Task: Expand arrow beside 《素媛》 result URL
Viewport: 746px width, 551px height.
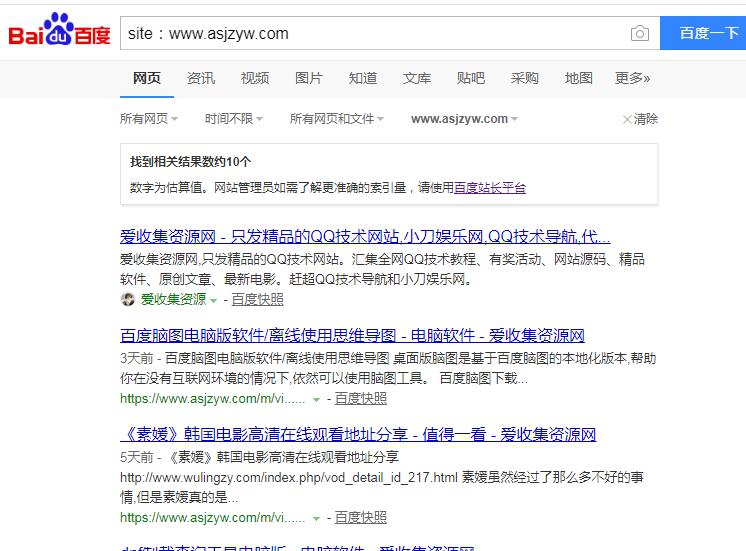Action: 316,519
